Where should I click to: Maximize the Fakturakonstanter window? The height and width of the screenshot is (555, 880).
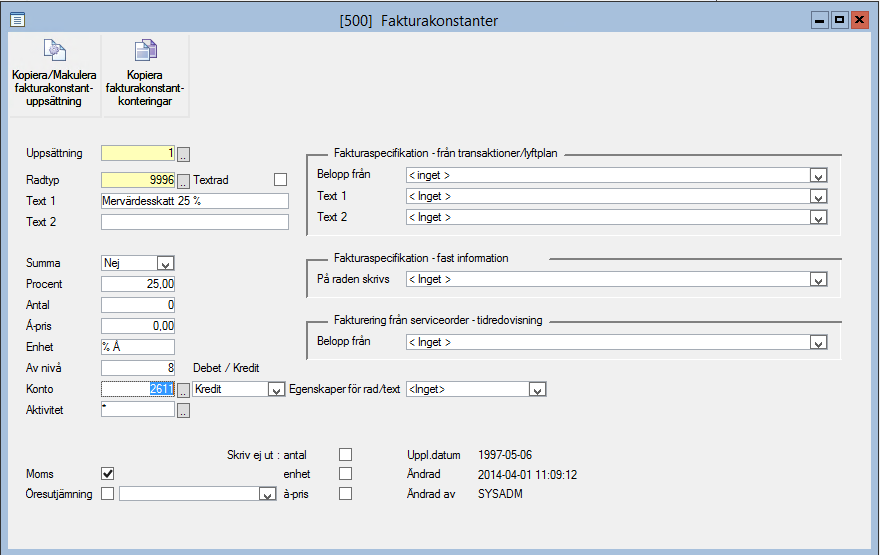840,20
